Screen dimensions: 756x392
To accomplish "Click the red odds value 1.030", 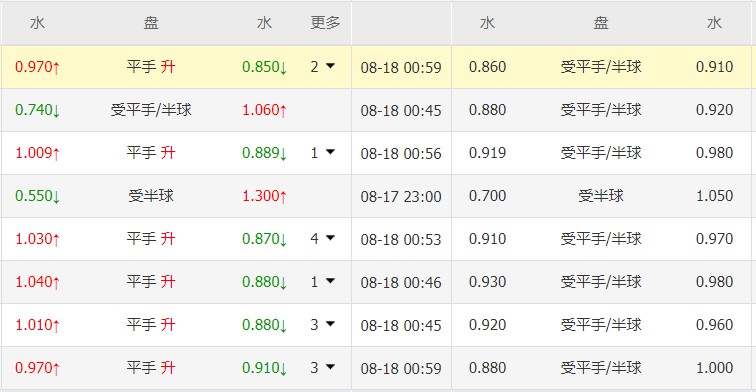I will coord(37,239).
